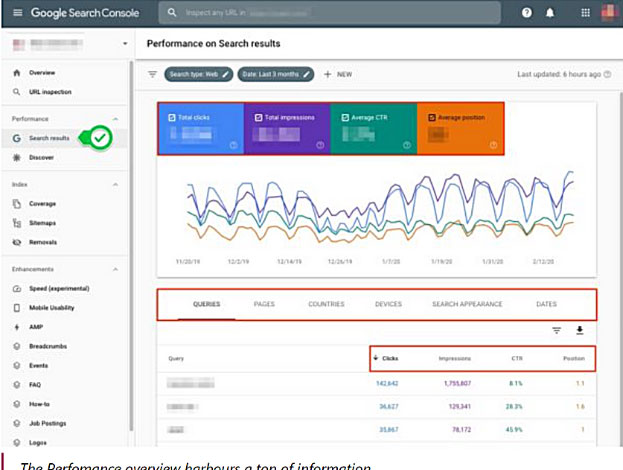Switch to the Pages tab
This screenshot has width=623, height=470.
[264, 304]
